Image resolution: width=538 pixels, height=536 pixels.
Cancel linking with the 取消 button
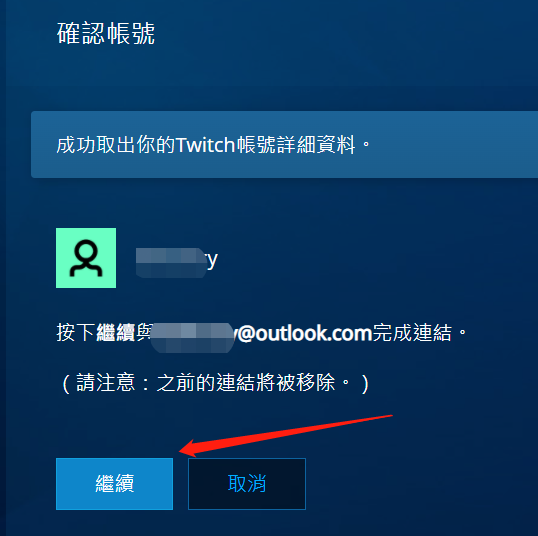[247, 483]
